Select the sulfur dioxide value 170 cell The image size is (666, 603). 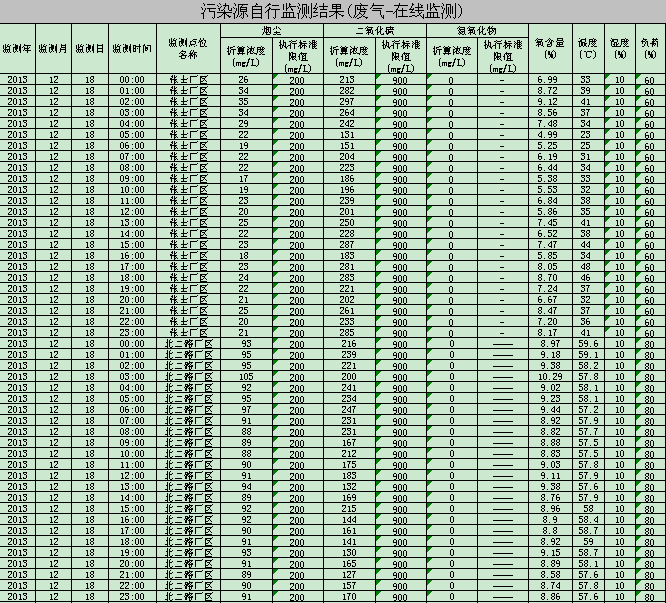[350, 597]
